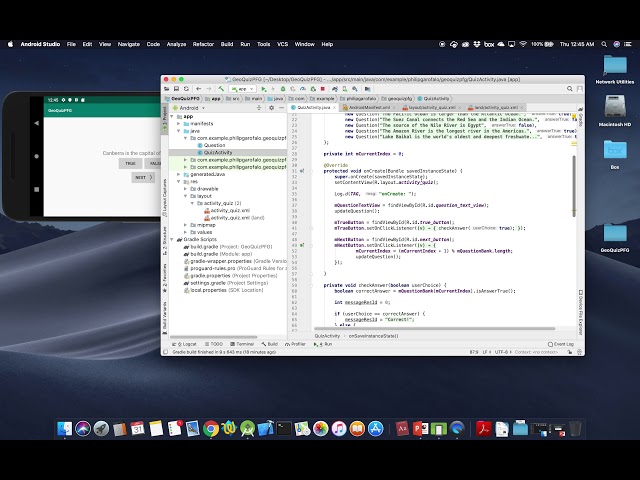This screenshot has height=480, width=640.
Task: Open the Terminal tool window
Action: click(242, 344)
